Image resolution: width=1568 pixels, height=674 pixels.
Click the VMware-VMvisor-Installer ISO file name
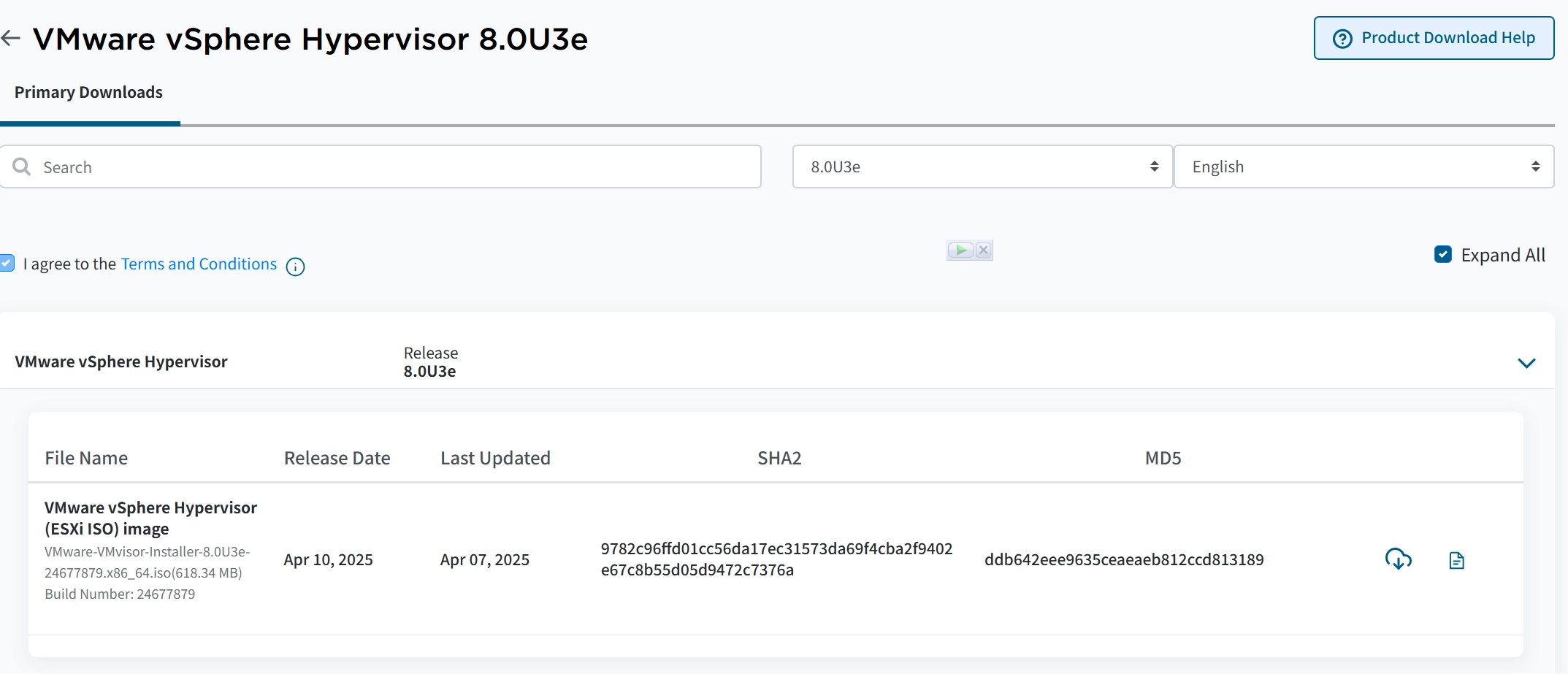point(147,562)
